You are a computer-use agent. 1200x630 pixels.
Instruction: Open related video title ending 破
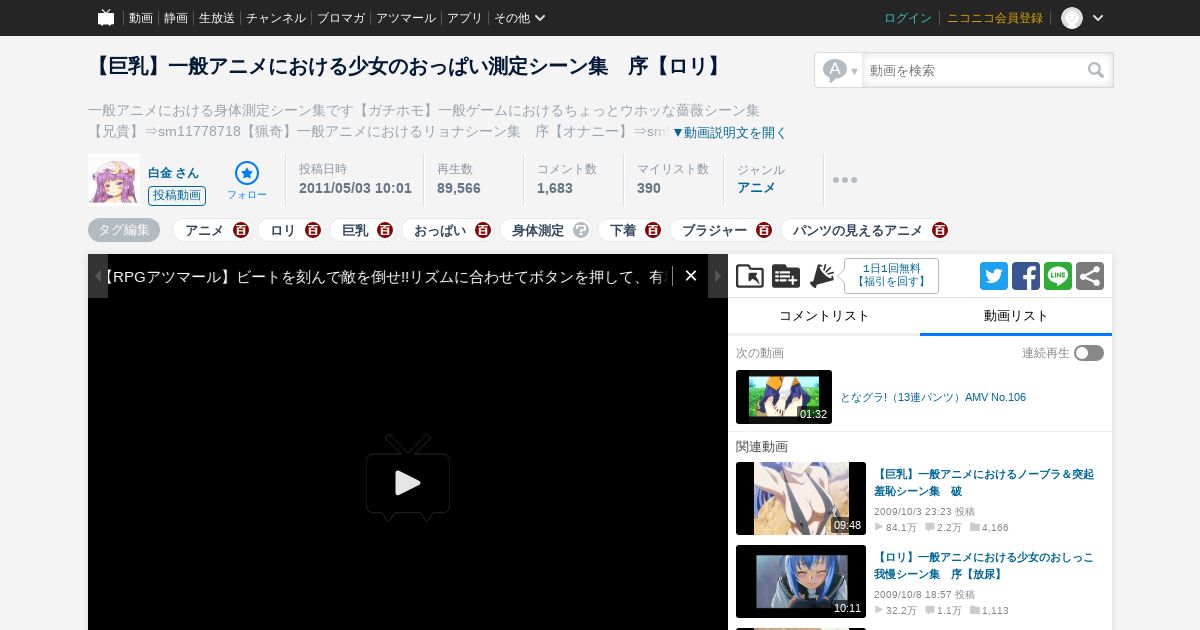[984, 482]
